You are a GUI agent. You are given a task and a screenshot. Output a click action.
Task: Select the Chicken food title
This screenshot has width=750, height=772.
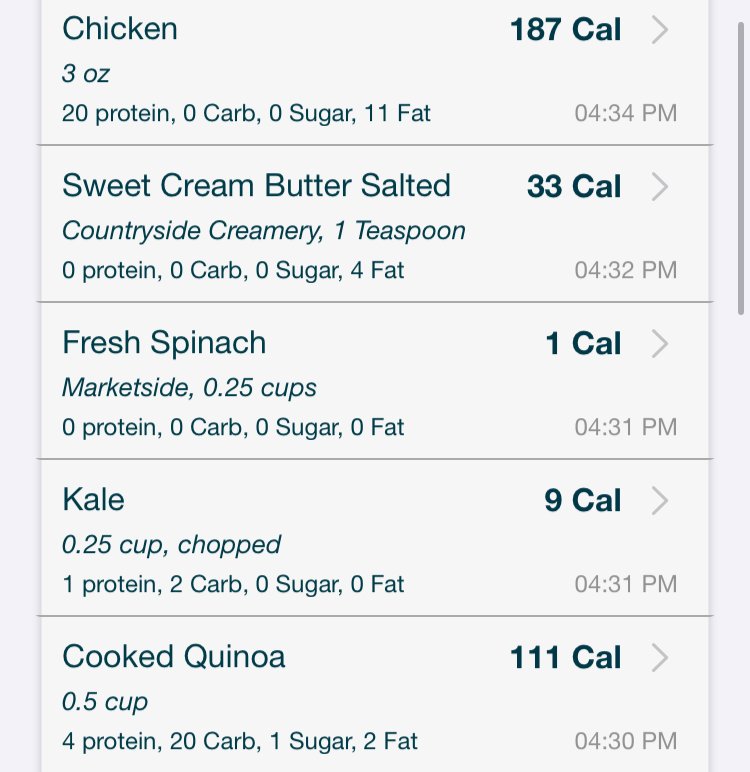[x=120, y=29]
